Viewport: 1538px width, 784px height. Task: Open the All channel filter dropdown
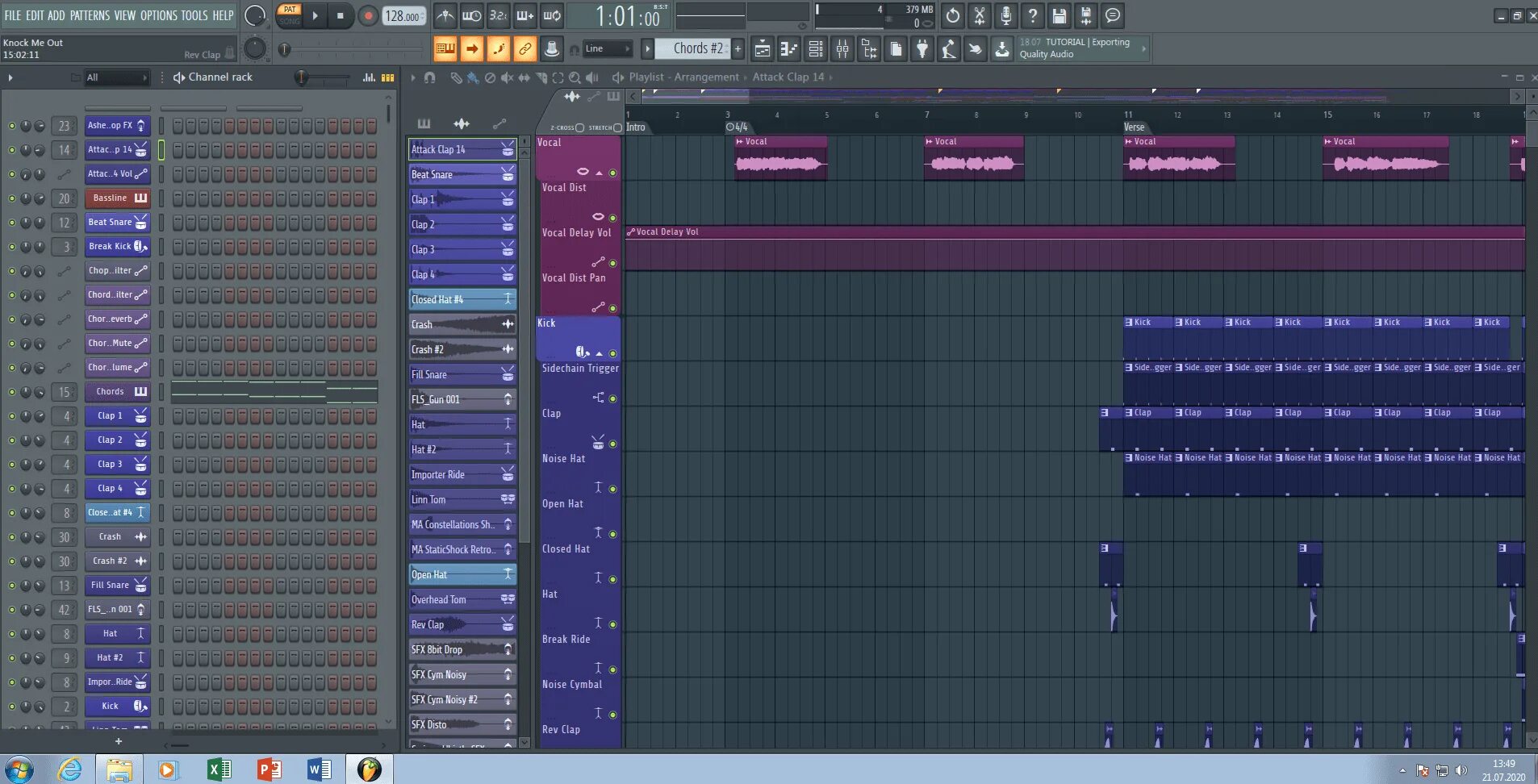[117, 77]
